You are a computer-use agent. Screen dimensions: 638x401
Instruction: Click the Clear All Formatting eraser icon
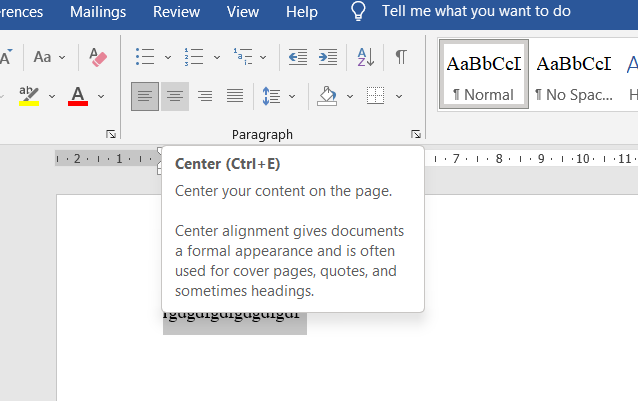click(97, 57)
